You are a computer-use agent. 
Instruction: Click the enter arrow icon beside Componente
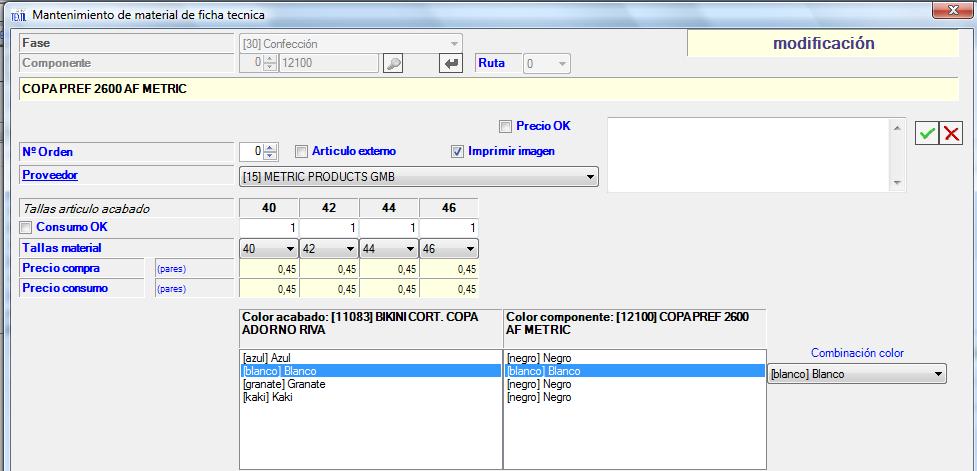(451, 63)
